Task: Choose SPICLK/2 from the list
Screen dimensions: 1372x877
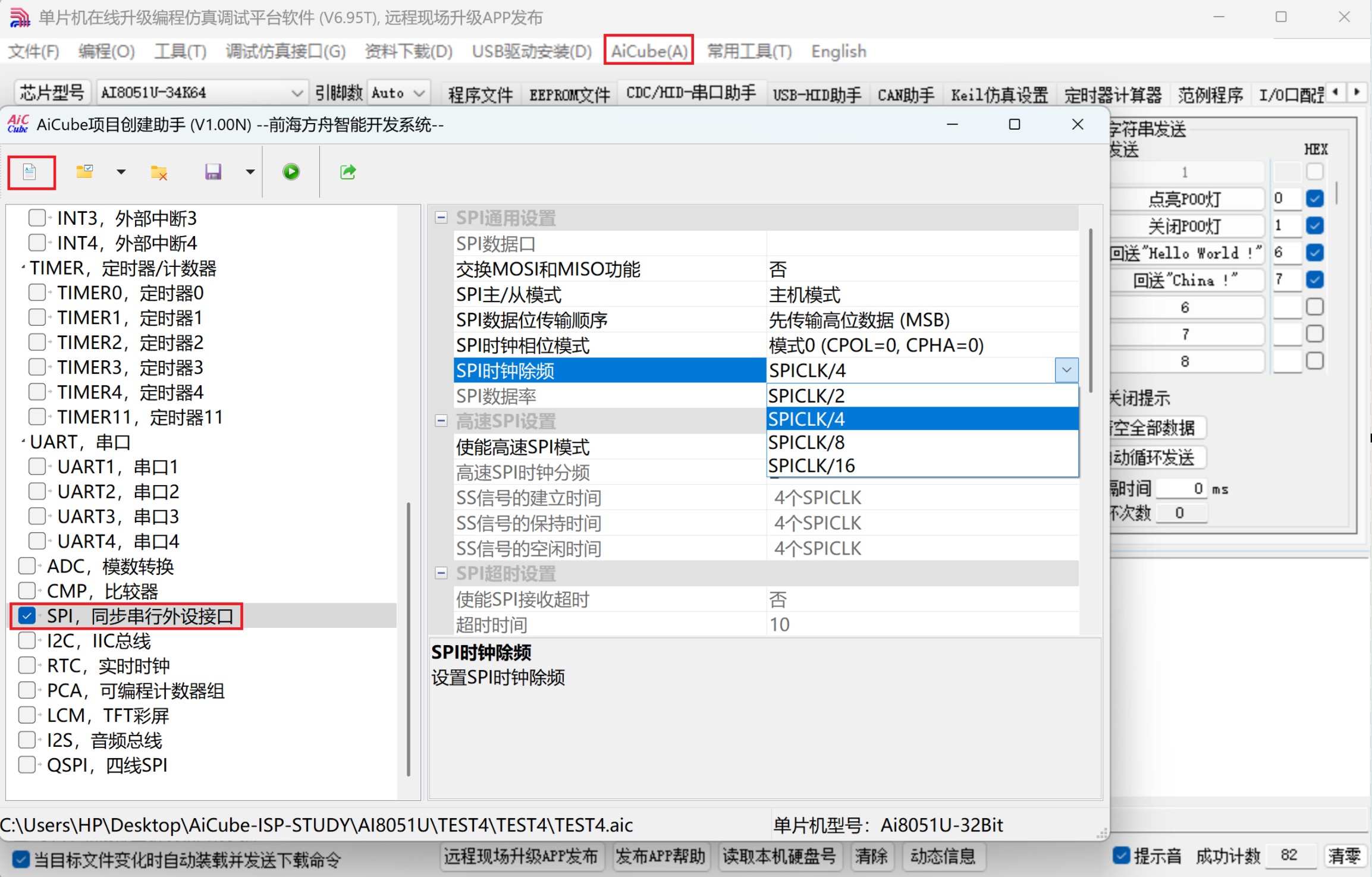Action: [x=922, y=395]
